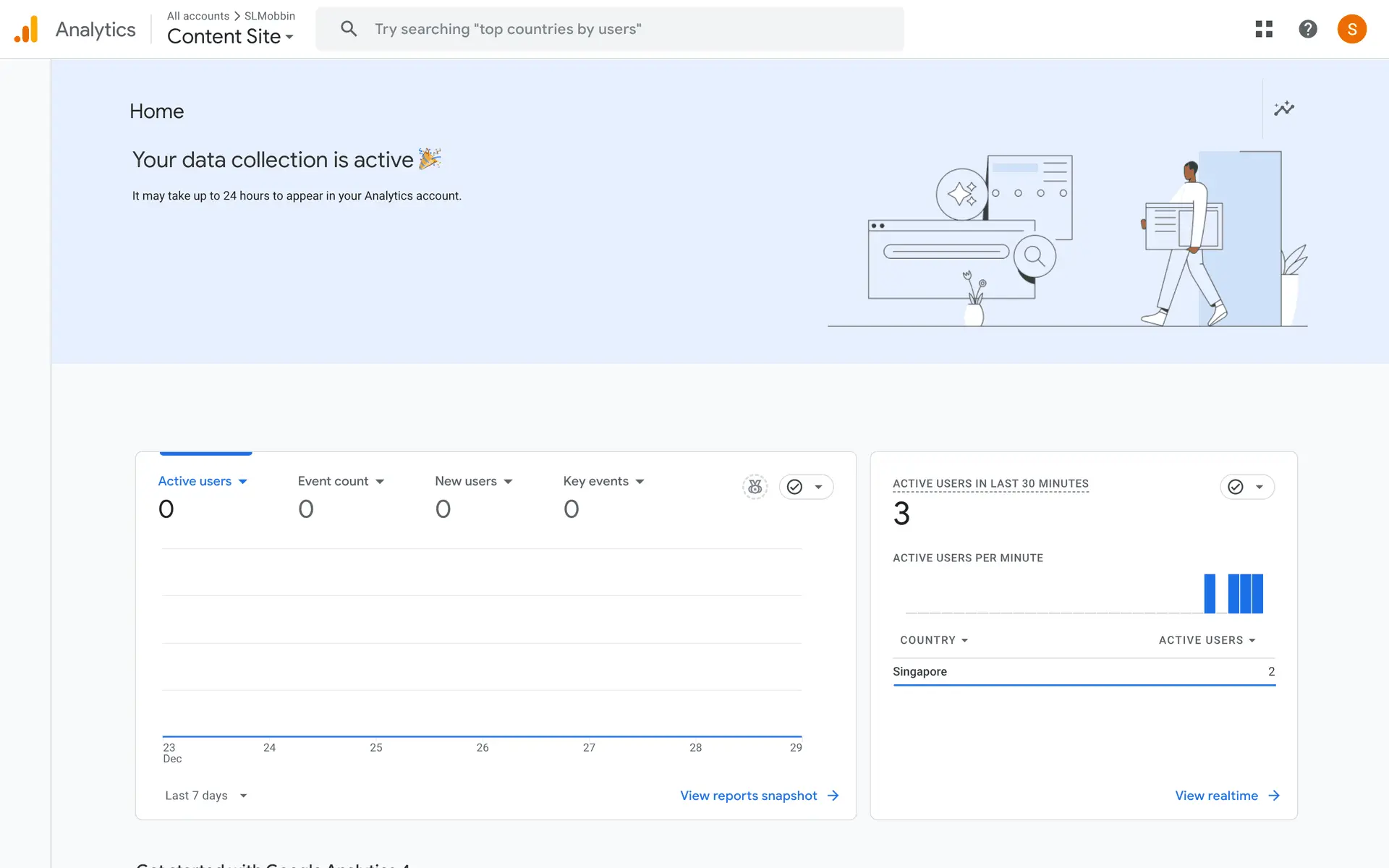1389x868 pixels.
Task: Toggle the checkmark status in realtime card
Action: [1236, 487]
